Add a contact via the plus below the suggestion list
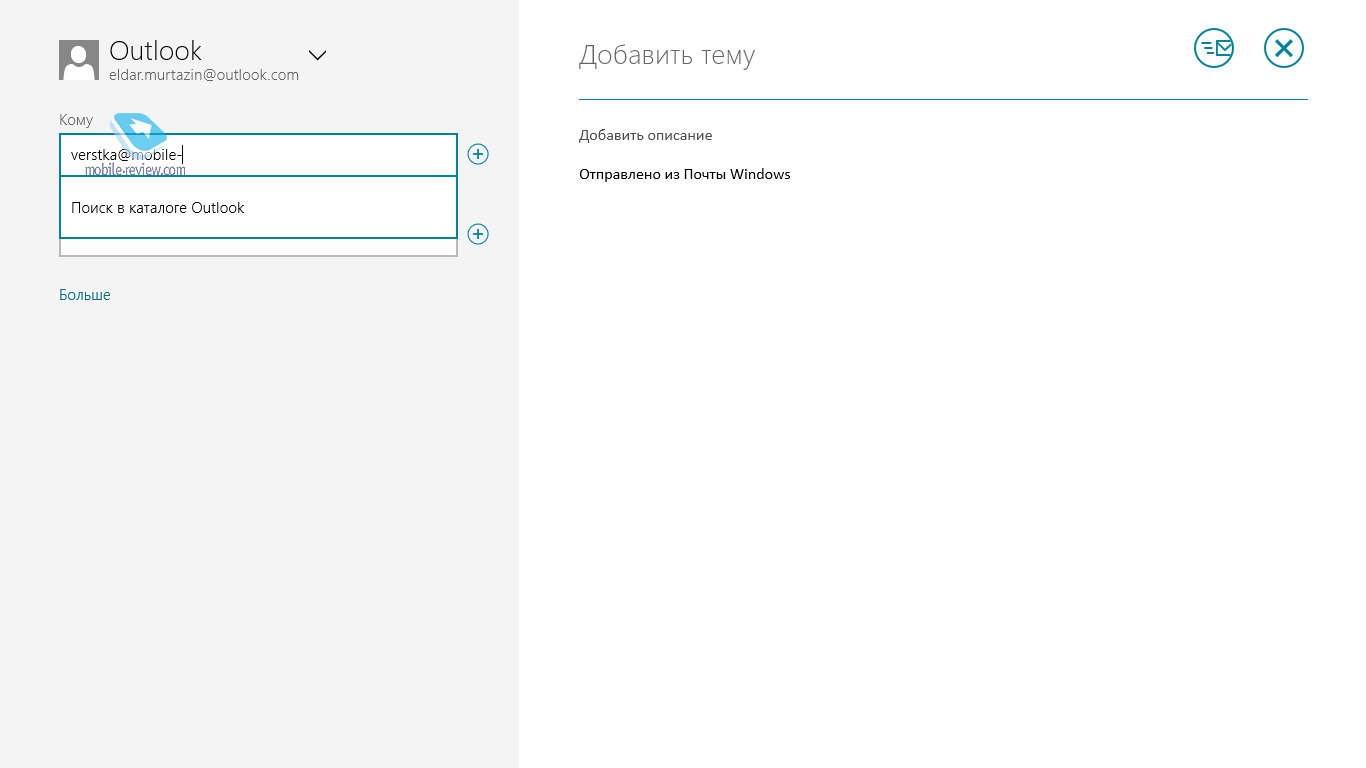This screenshot has width=1366, height=768. [478, 234]
